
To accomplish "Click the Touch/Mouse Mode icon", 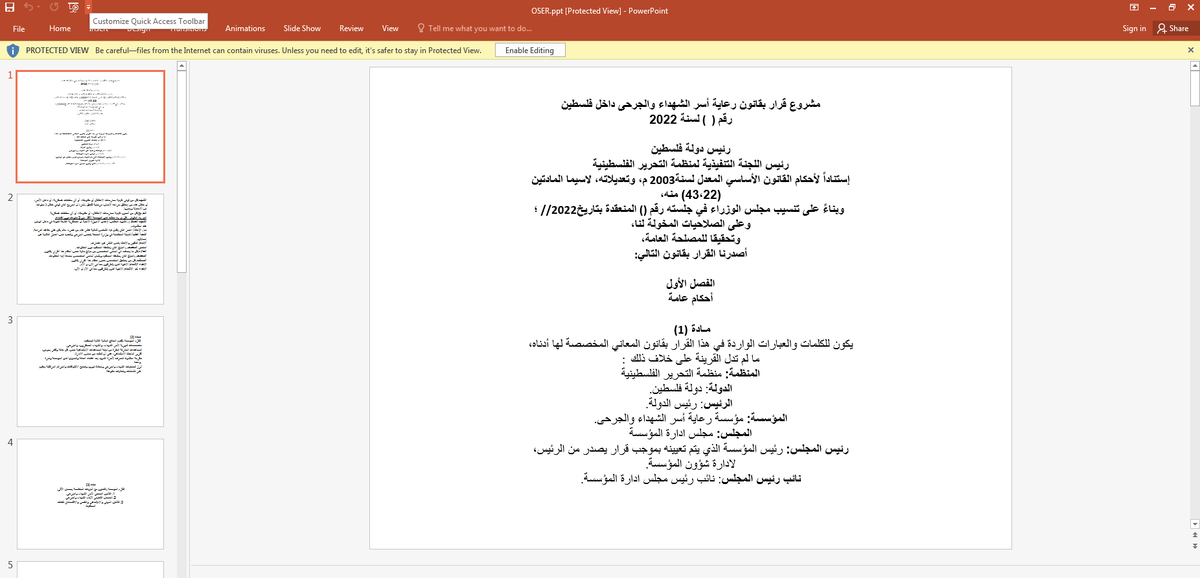I will coord(72,9).
